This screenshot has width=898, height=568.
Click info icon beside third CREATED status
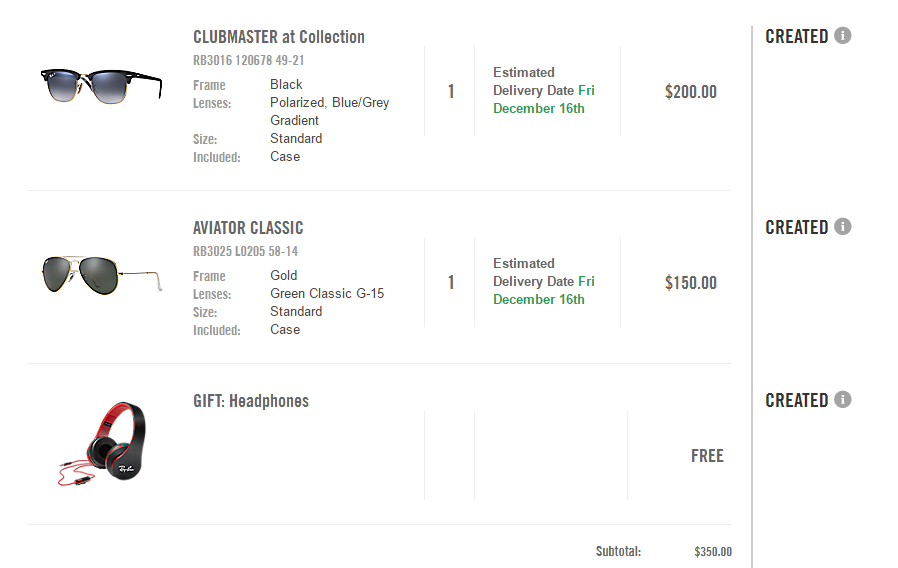point(843,400)
